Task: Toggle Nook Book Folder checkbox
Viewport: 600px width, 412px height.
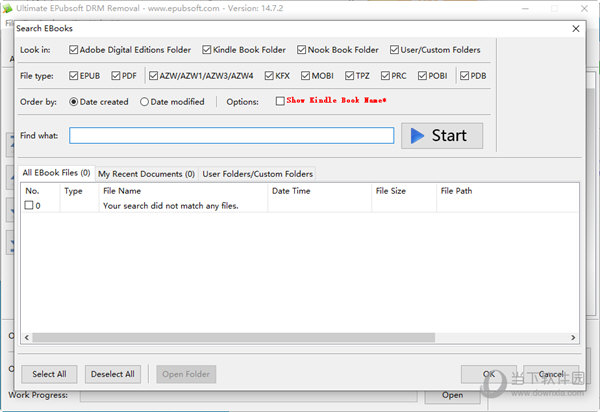Action: (x=302, y=50)
